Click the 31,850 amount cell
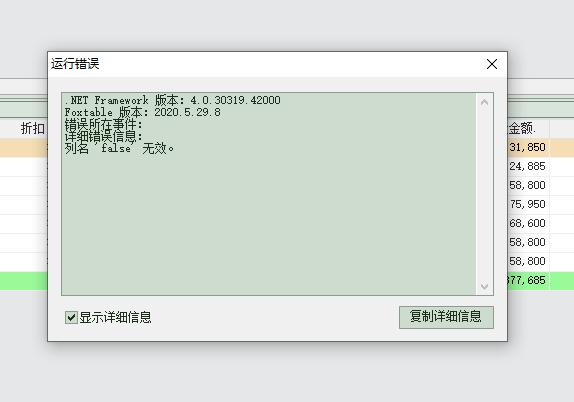This screenshot has width=574, height=402. point(528,147)
